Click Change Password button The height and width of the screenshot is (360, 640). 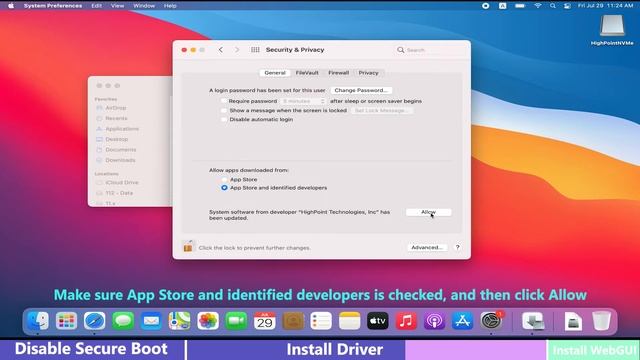point(361,90)
